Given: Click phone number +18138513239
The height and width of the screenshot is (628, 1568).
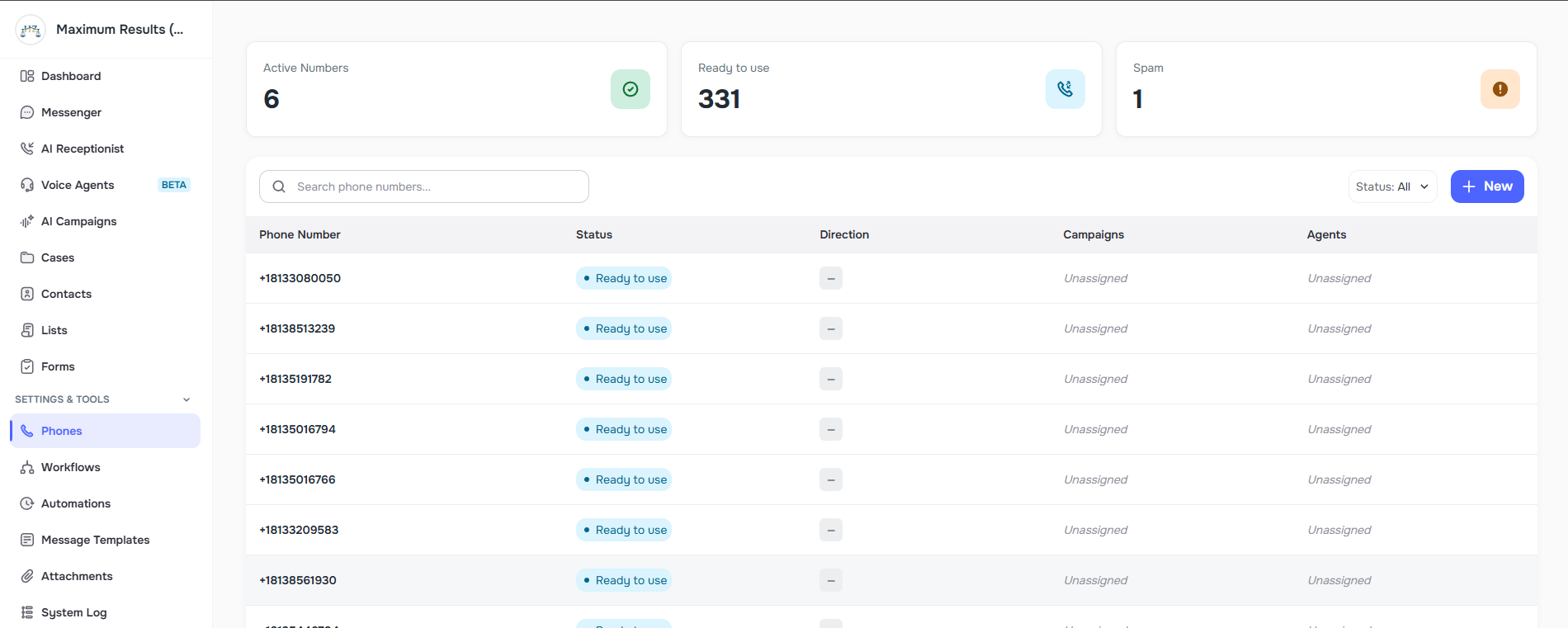Looking at the screenshot, I should [x=297, y=328].
